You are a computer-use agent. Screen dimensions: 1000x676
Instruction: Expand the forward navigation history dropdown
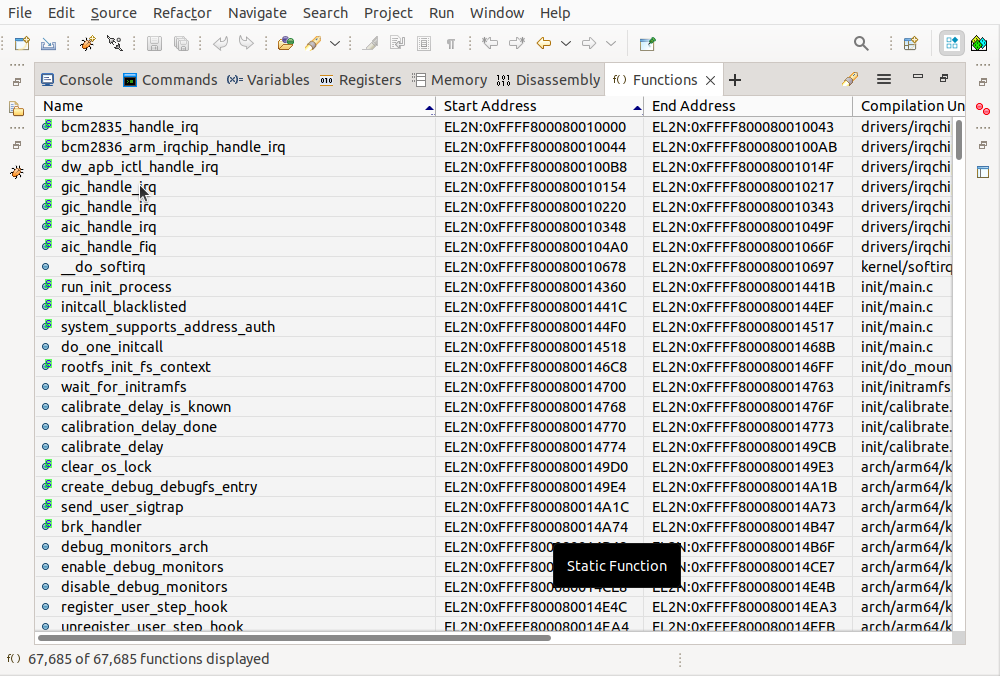click(x=611, y=44)
